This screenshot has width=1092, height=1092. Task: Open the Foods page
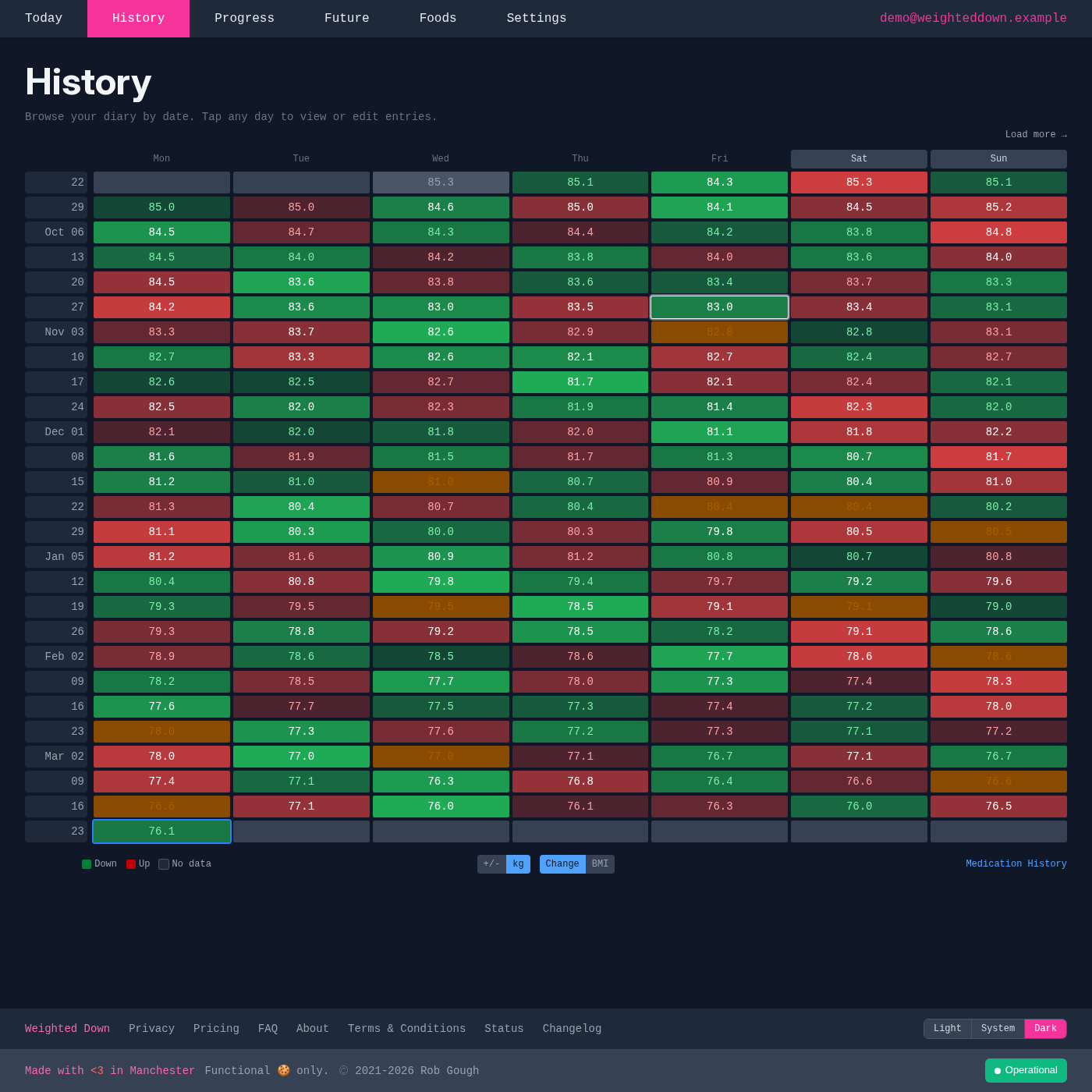point(438,18)
